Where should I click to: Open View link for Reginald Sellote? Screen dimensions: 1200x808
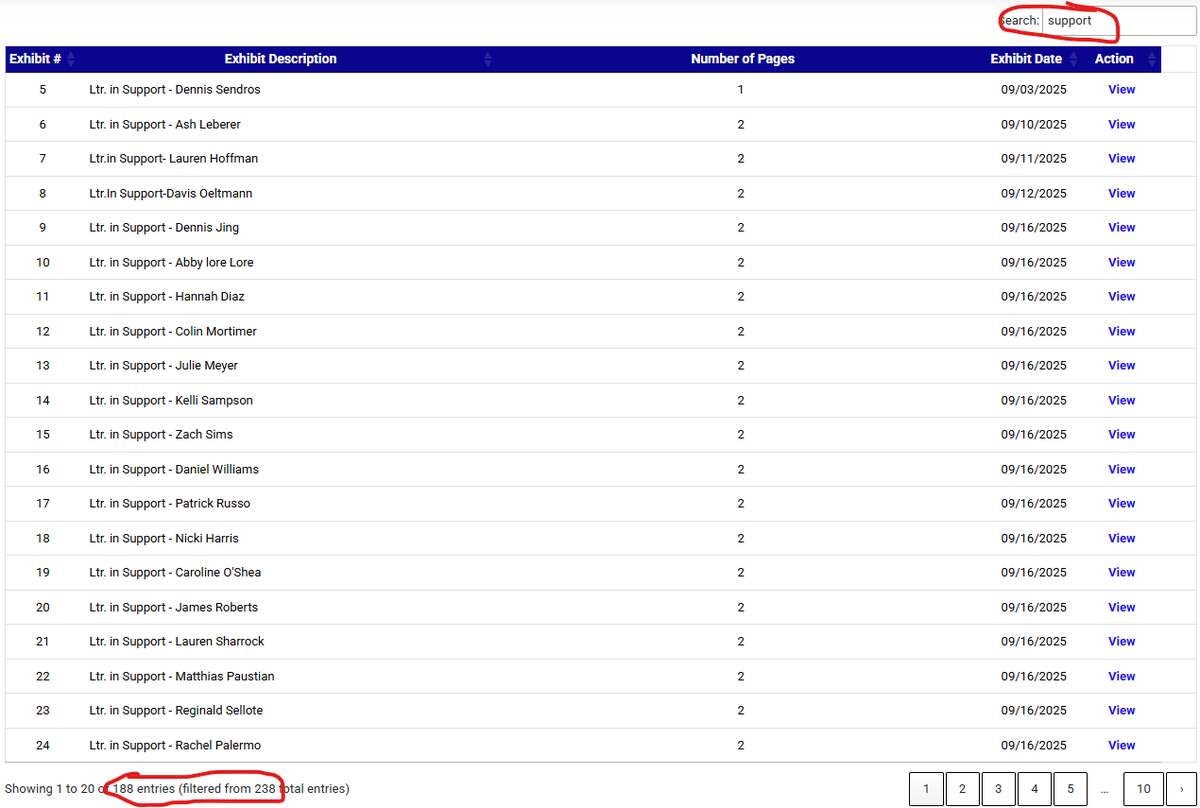[1121, 711]
